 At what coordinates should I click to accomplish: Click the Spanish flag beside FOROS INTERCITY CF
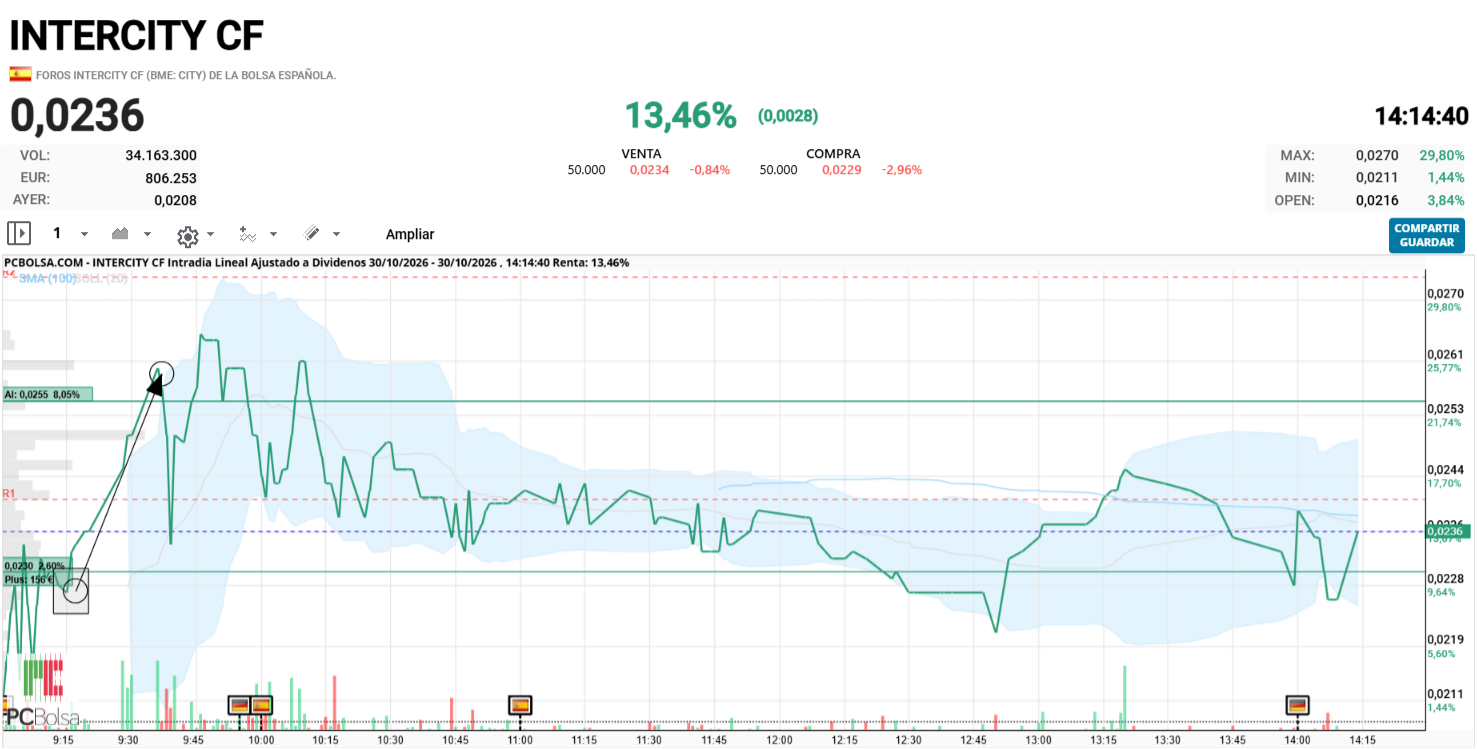[x=20, y=74]
